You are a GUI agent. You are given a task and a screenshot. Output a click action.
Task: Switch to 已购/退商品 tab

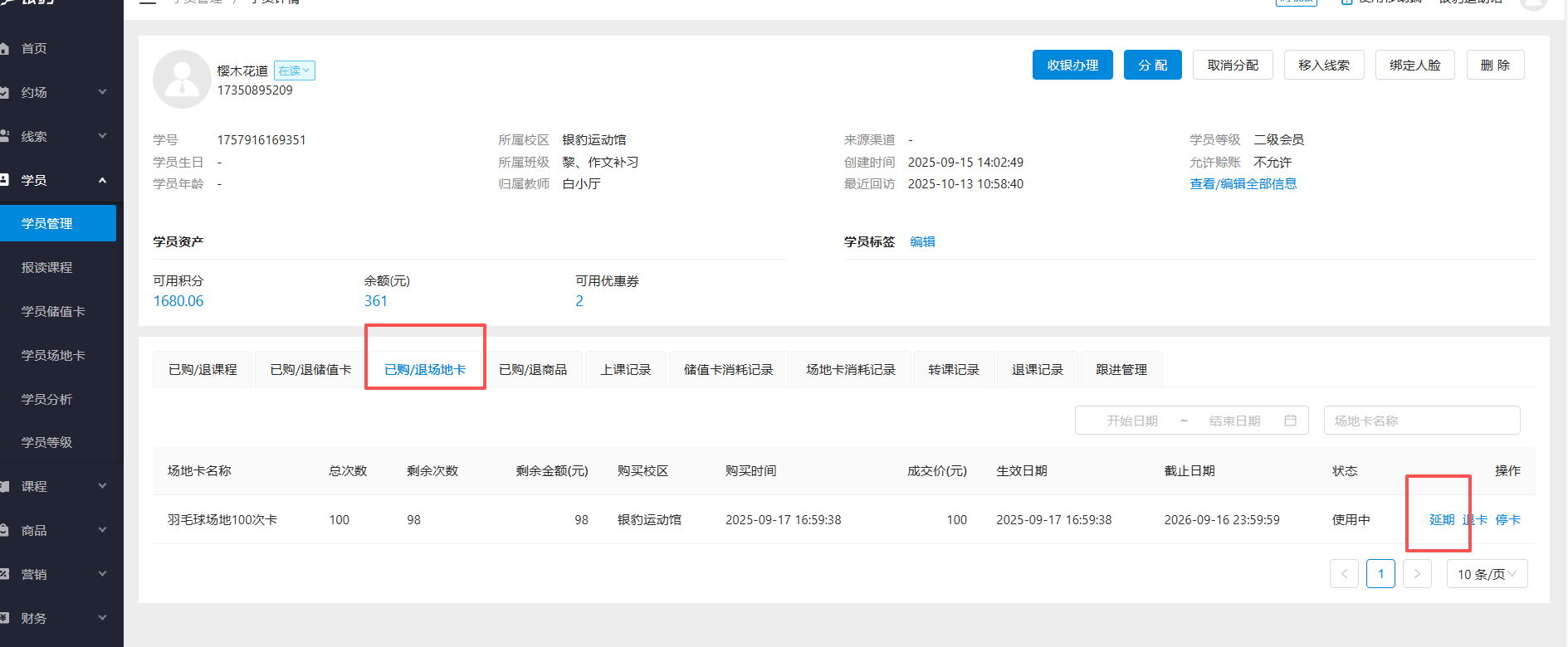pos(533,370)
